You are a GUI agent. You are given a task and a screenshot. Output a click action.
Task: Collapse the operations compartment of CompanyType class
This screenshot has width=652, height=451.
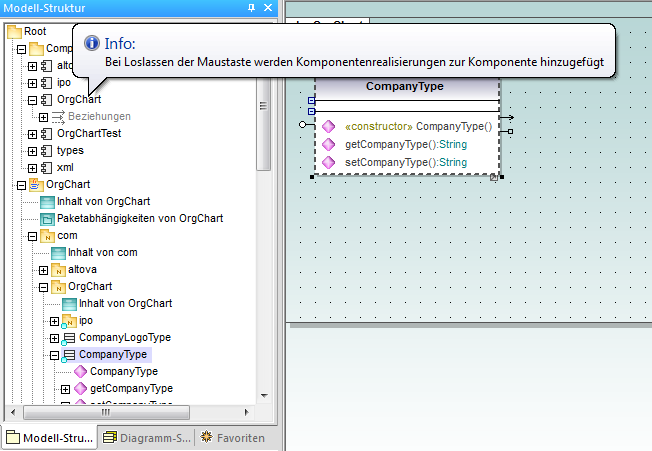(313, 111)
